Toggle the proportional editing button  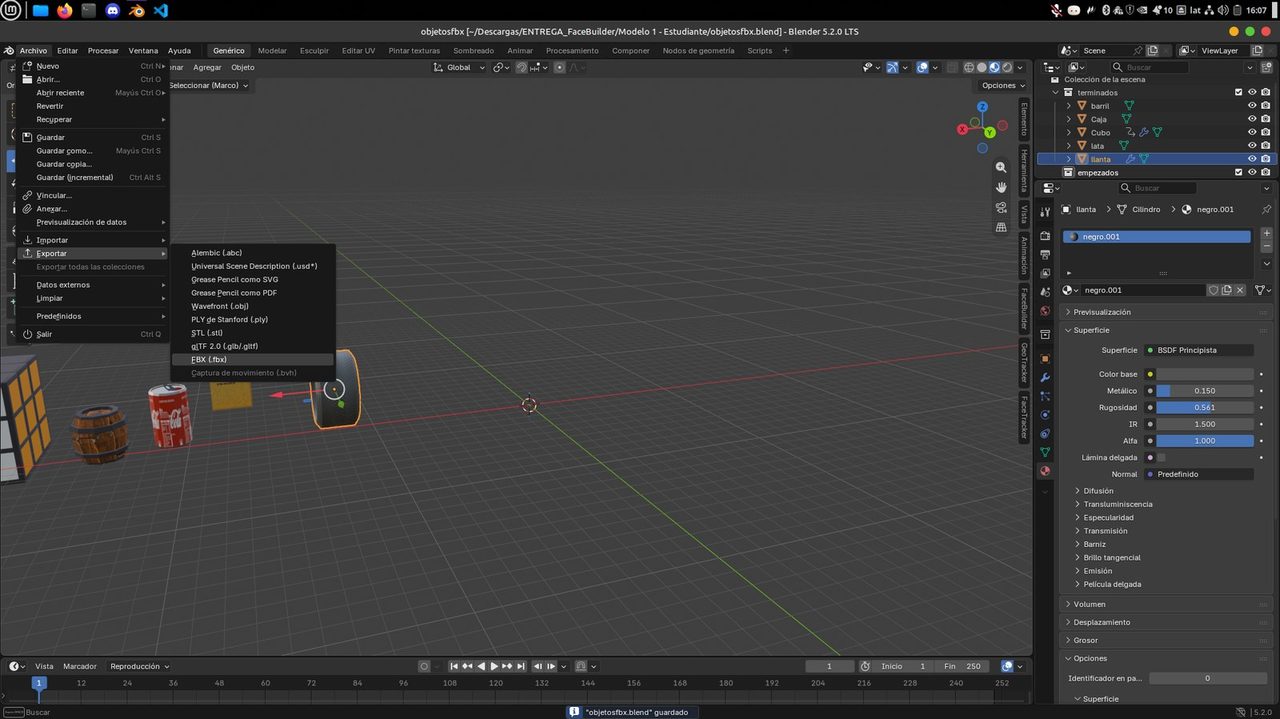point(559,67)
